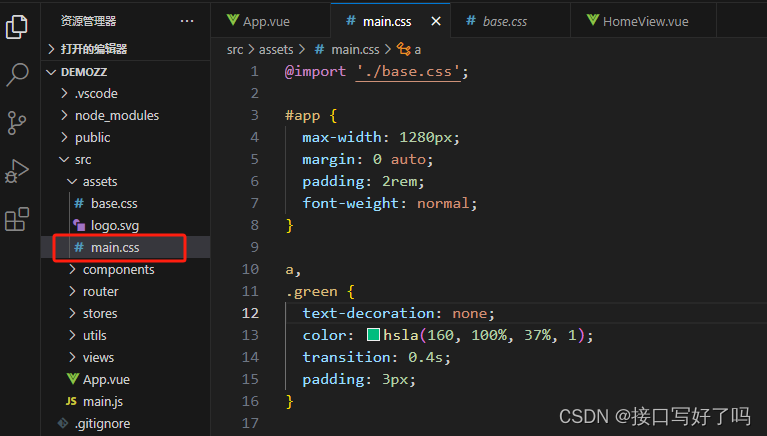The height and width of the screenshot is (436, 767).
Task: Expand the .vscode folder
Action: point(125,93)
